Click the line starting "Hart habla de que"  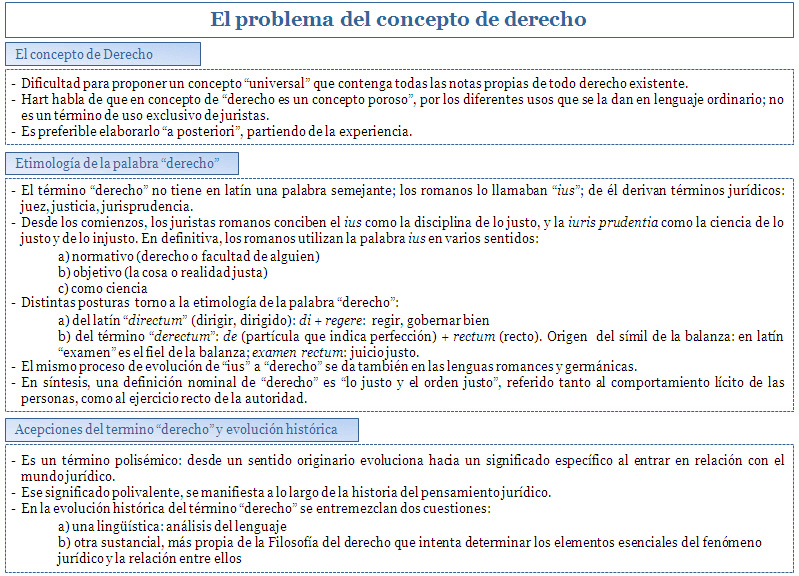pyautogui.click(x=400, y=100)
